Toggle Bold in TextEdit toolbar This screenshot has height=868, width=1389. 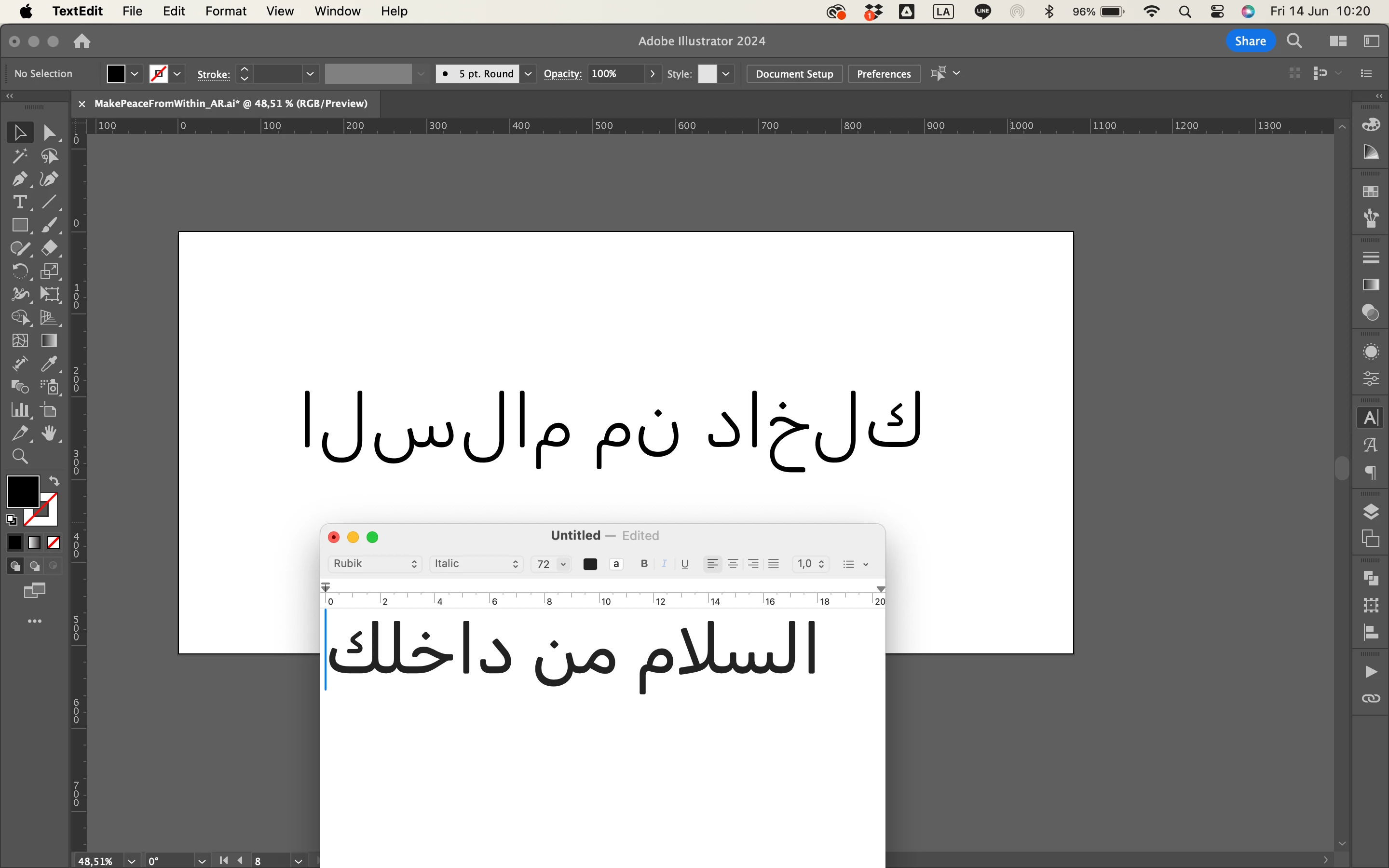click(644, 564)
